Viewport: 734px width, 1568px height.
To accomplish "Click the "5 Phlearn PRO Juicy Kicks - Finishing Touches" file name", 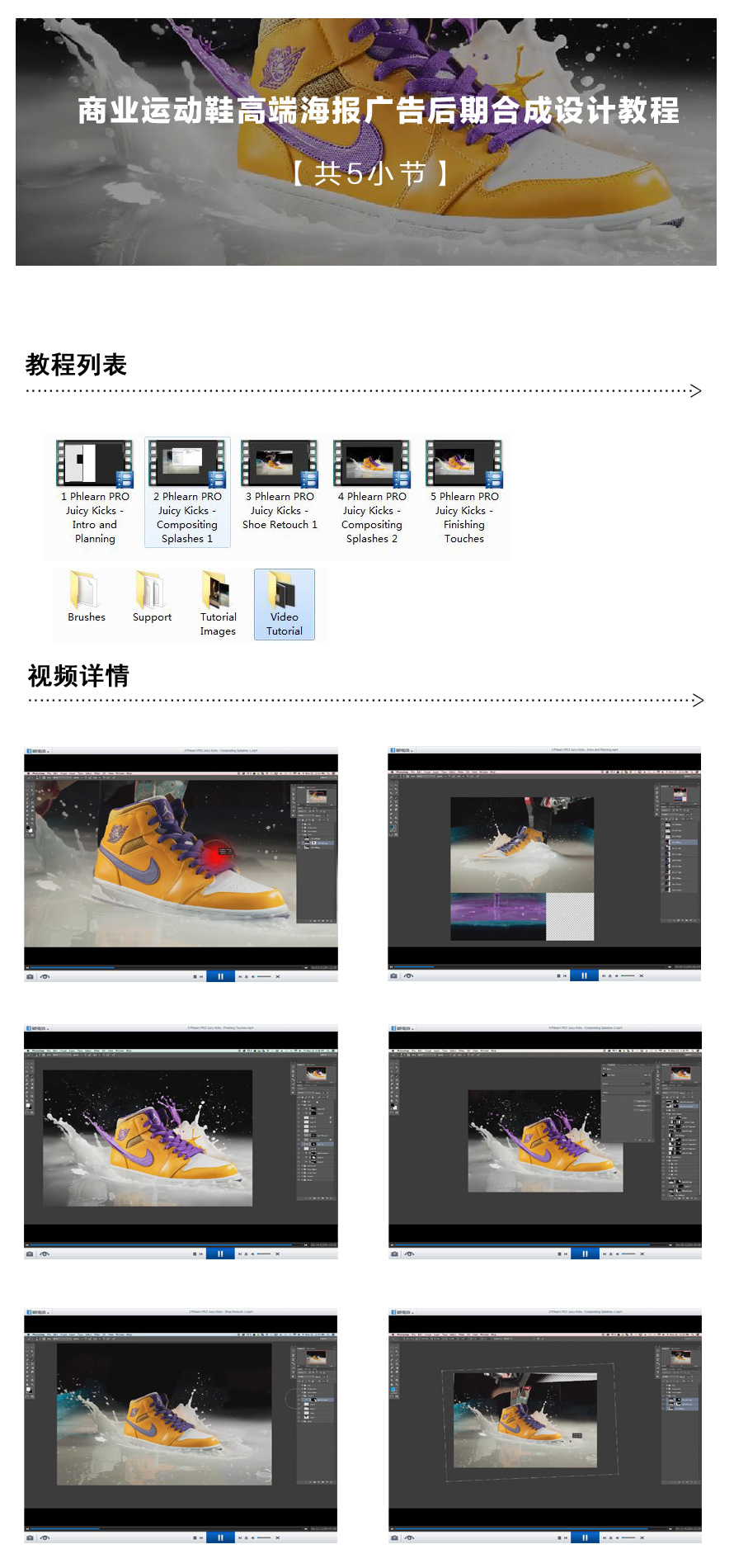I will click(x=464, y=517).
